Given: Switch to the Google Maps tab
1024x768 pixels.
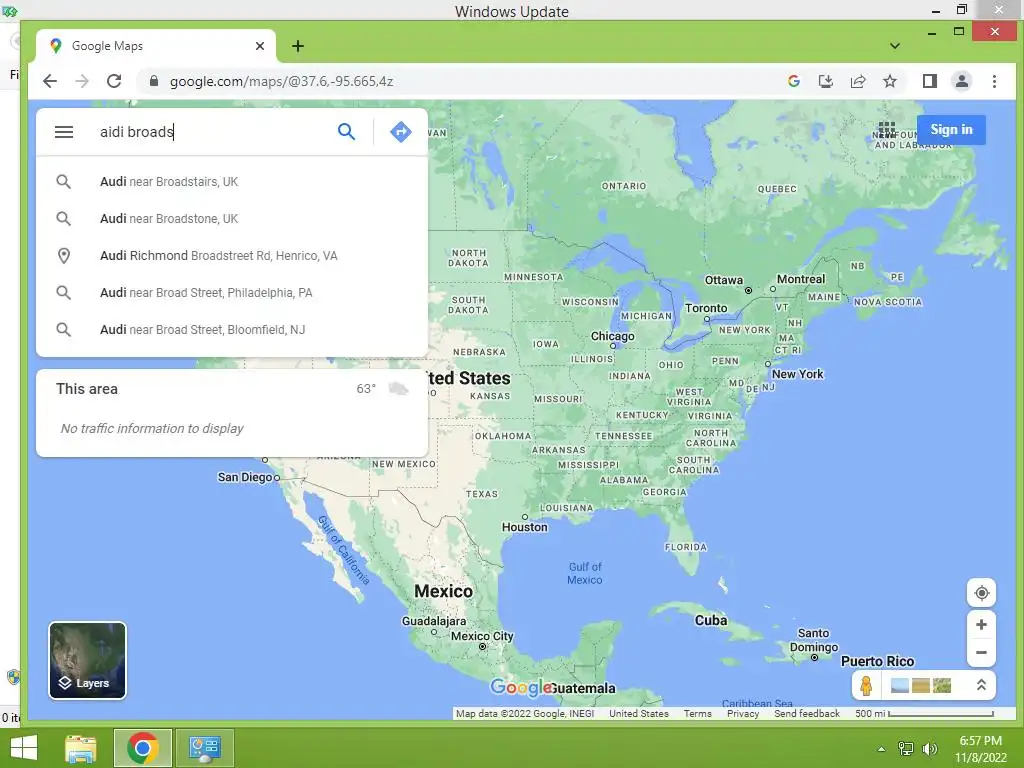Looking at the screenshot, I should click(x=155, y=46).
